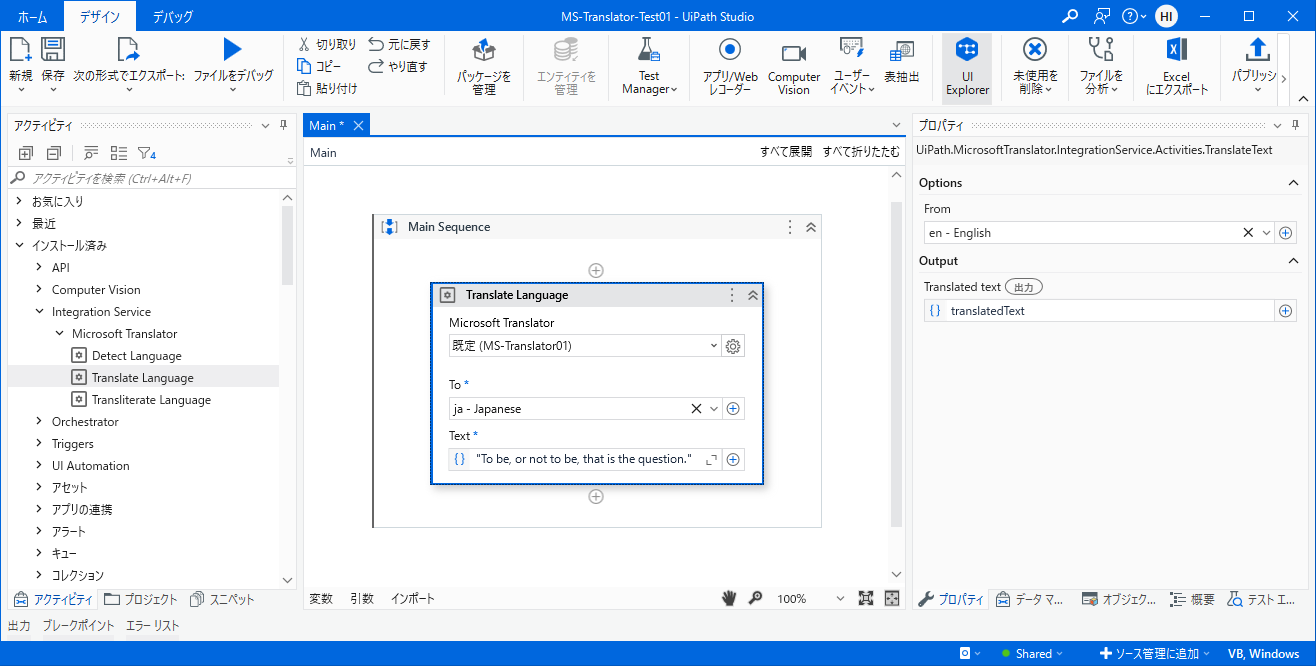Open search magnifier in title bar
This screenshot has width=1316, height=666.
pos(1070,16)
